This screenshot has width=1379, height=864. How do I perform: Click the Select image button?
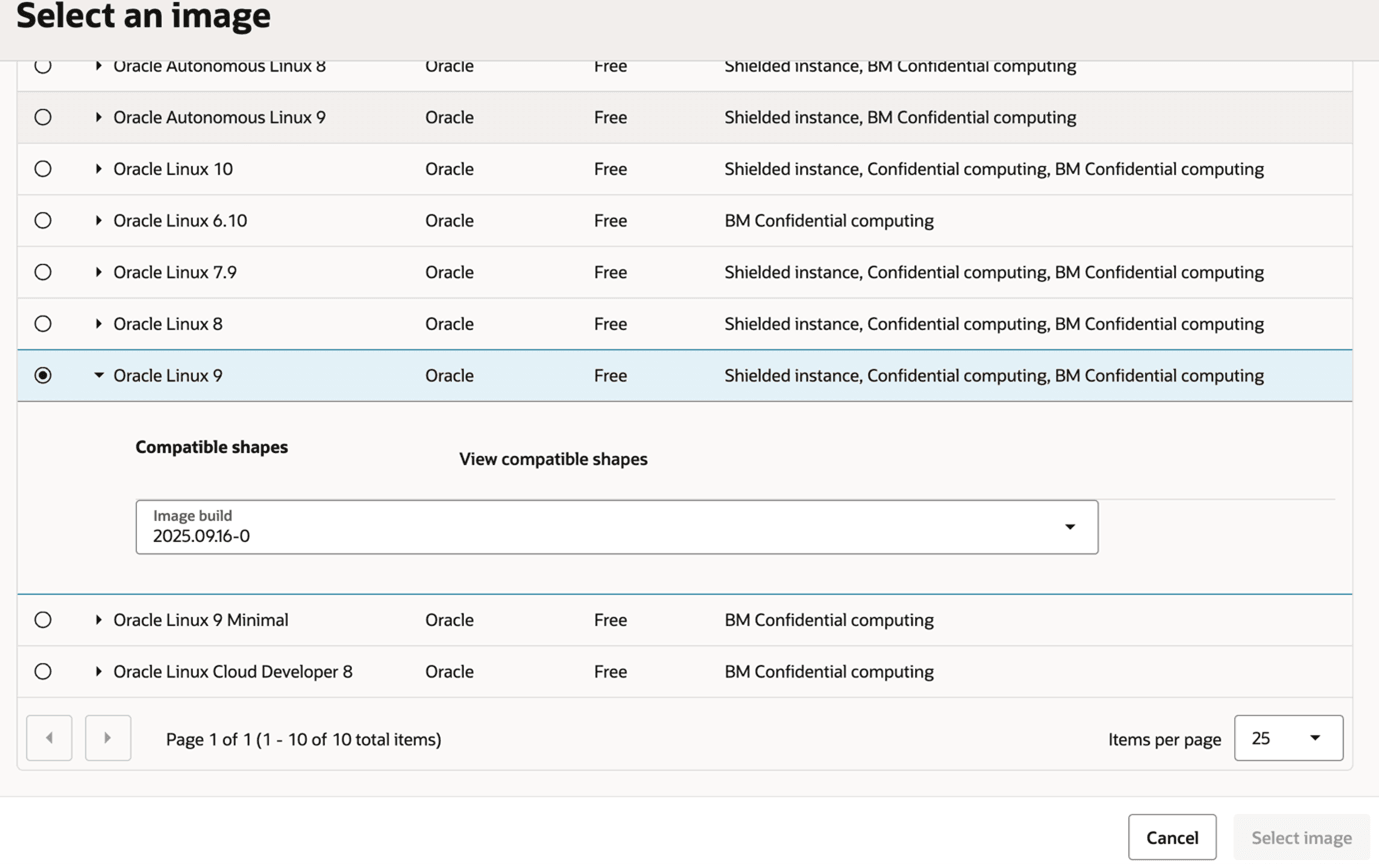1301,838
